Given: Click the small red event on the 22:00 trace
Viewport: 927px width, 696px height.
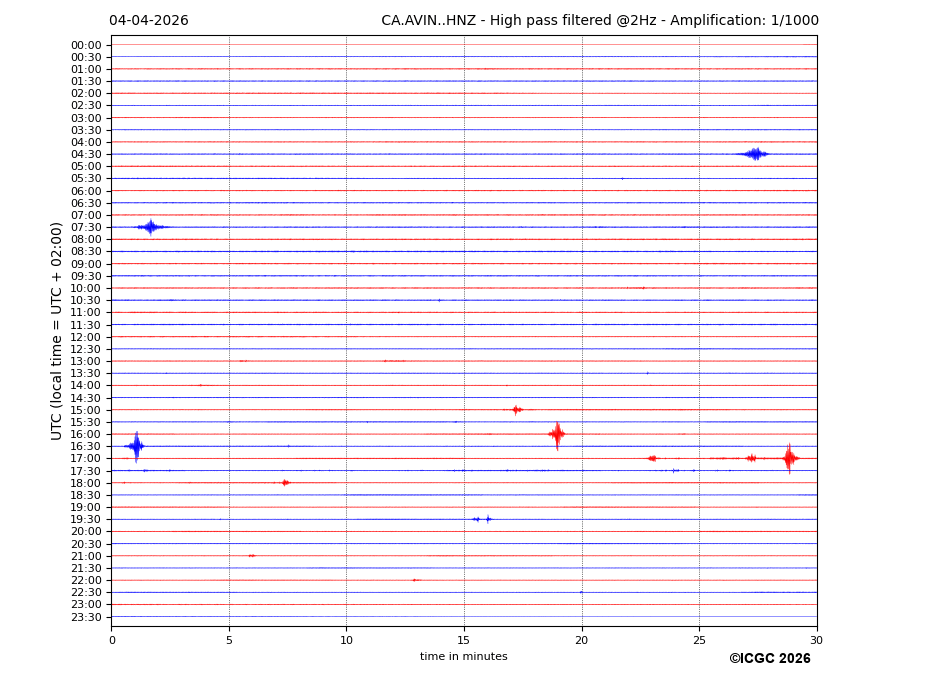Looking at the screenshot, I should click(415, 580).
